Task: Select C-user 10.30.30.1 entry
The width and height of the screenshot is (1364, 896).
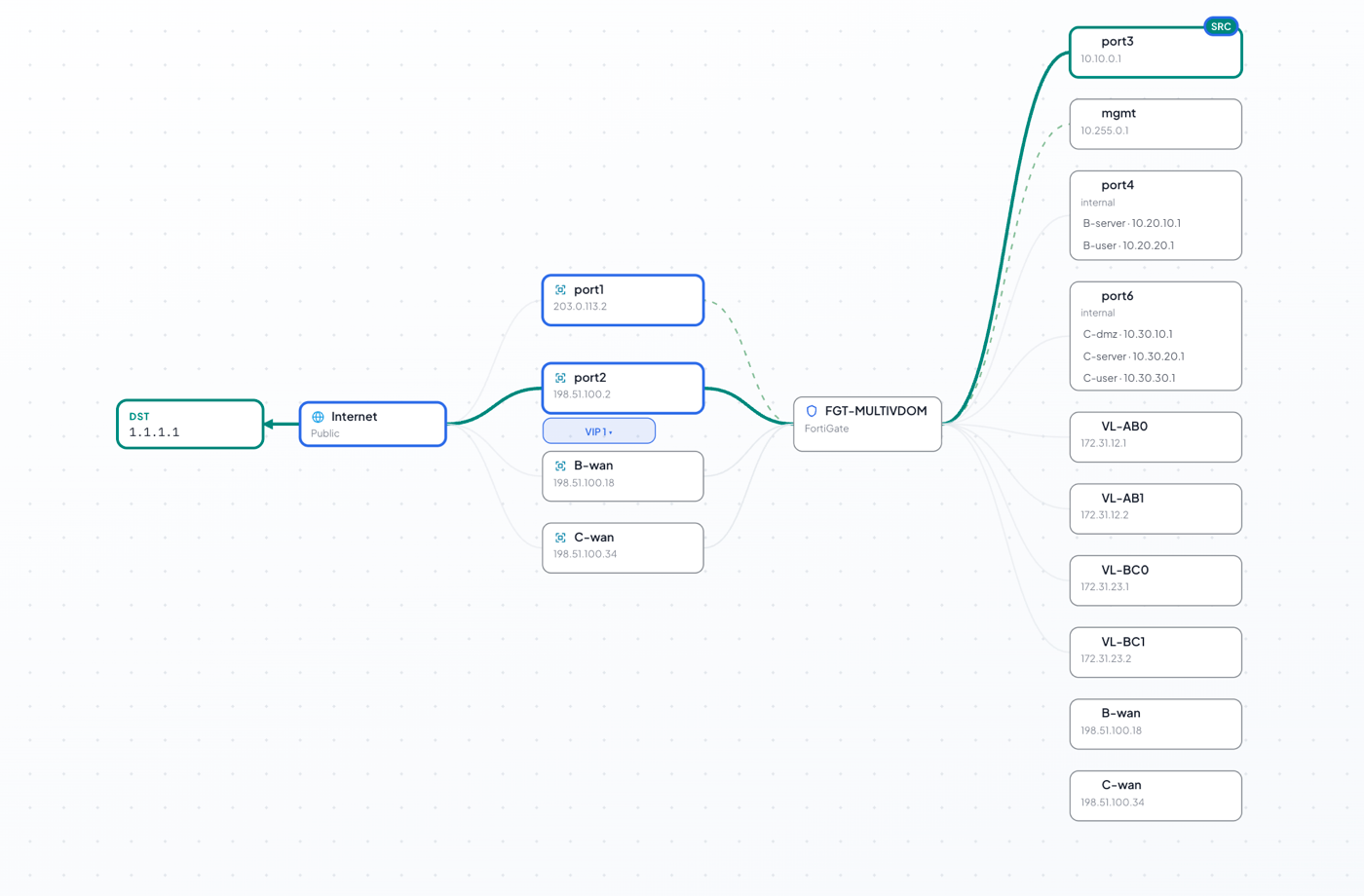Action: pos(1129,378)
